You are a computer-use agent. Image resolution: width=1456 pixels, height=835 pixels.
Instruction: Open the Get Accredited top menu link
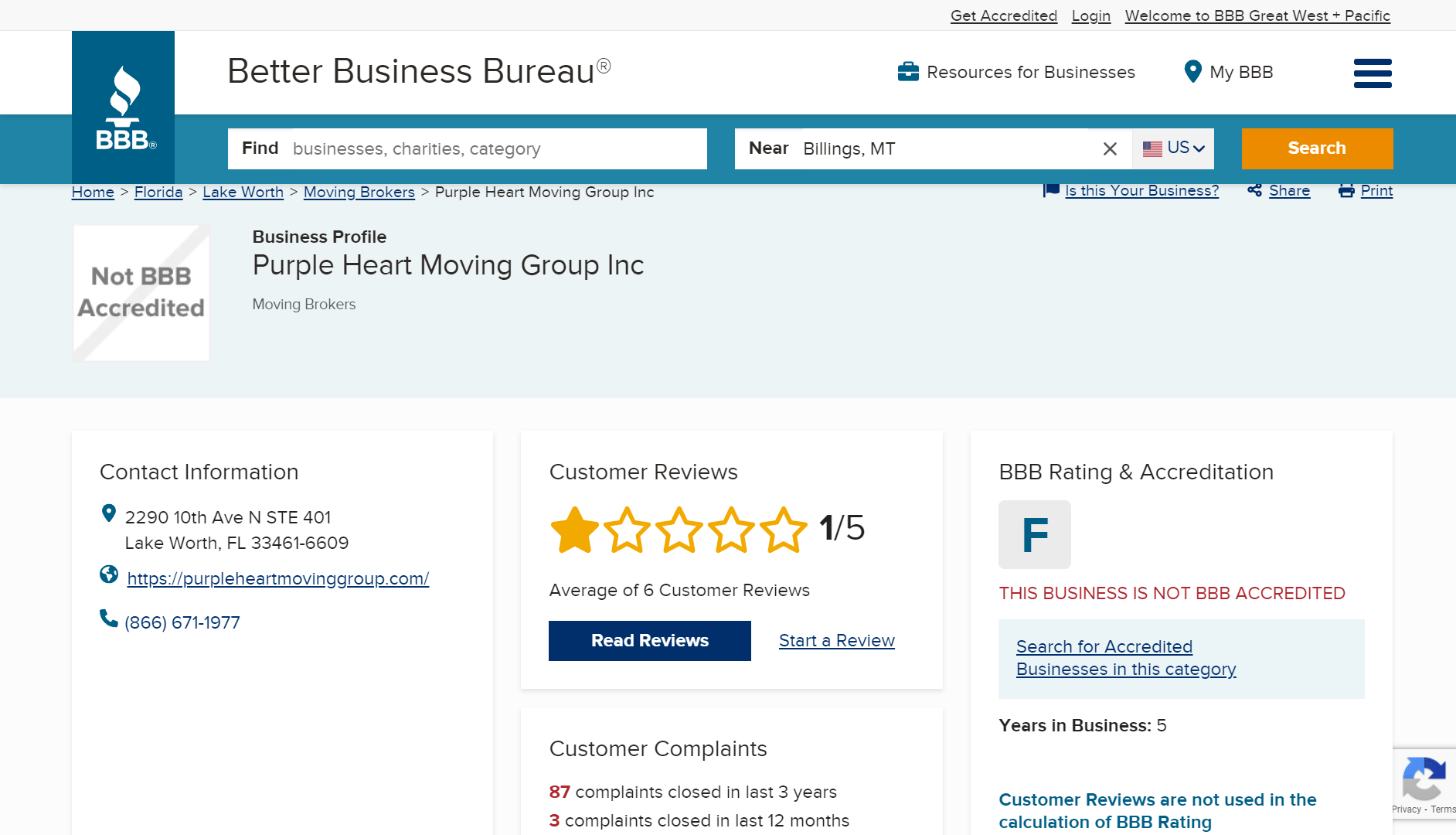[1003, 16]
